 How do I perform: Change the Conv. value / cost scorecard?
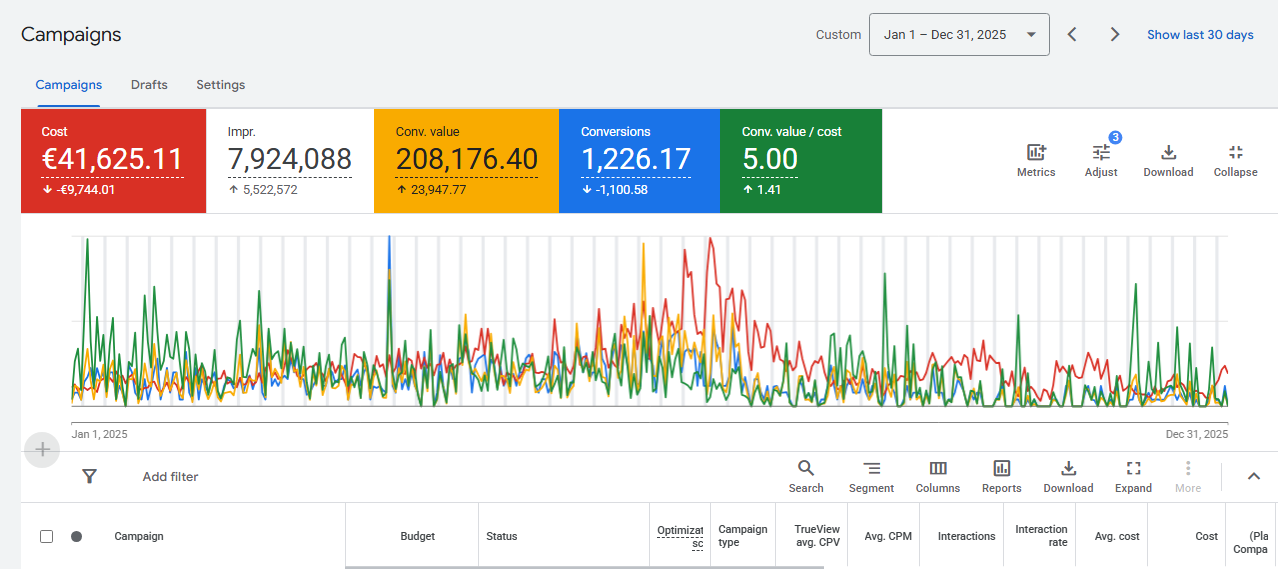[x=801, y=161]
